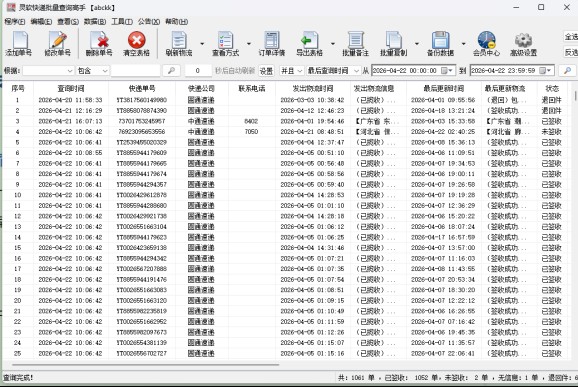Click the 退回件 status in row 1
This screenshot has height=387, width=578.
click(551, 100)
